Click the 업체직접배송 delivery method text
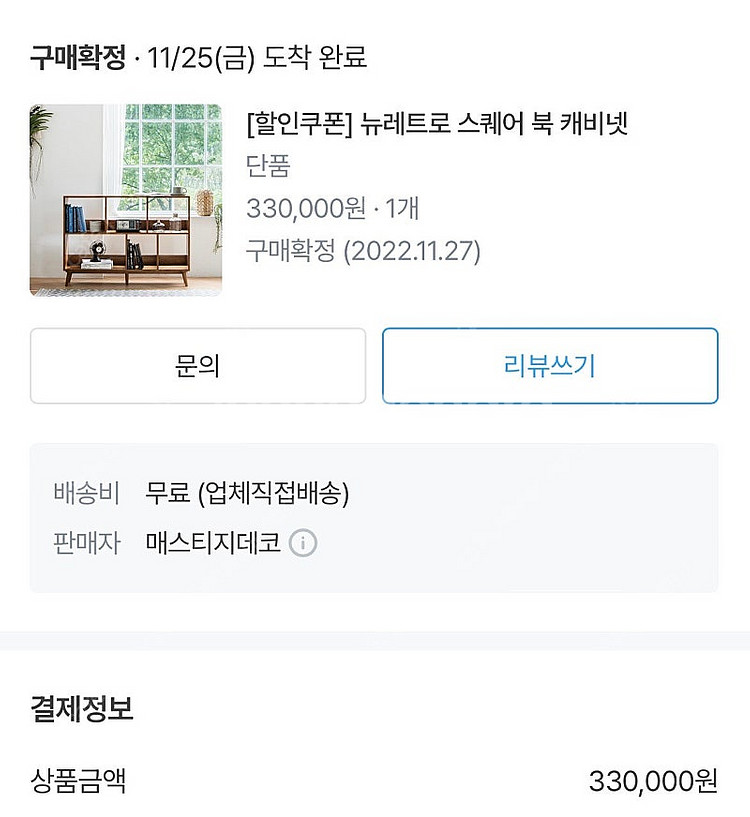The height and width of the screenshot is (817, 750). [273, 493]
